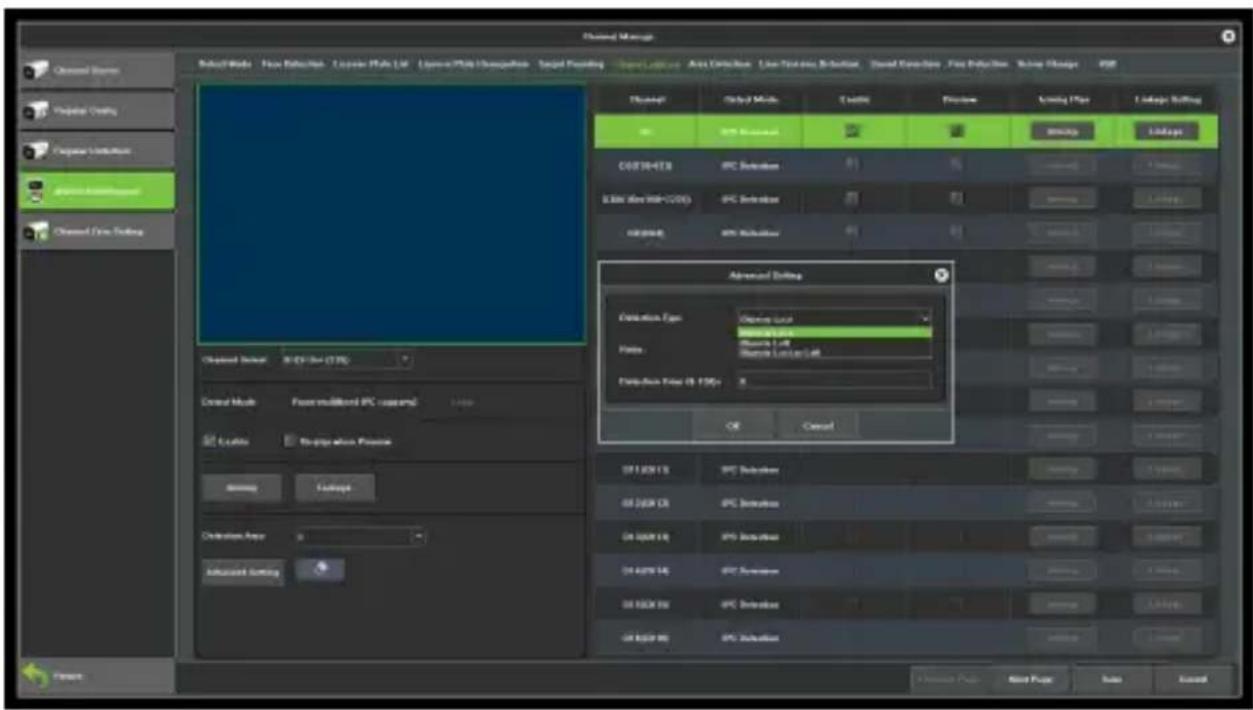Image resolution: width=1253 pixels, height=710 pixels.
Task: Choose highlighted Objects Lost option in list
Action: pos(834,332)
